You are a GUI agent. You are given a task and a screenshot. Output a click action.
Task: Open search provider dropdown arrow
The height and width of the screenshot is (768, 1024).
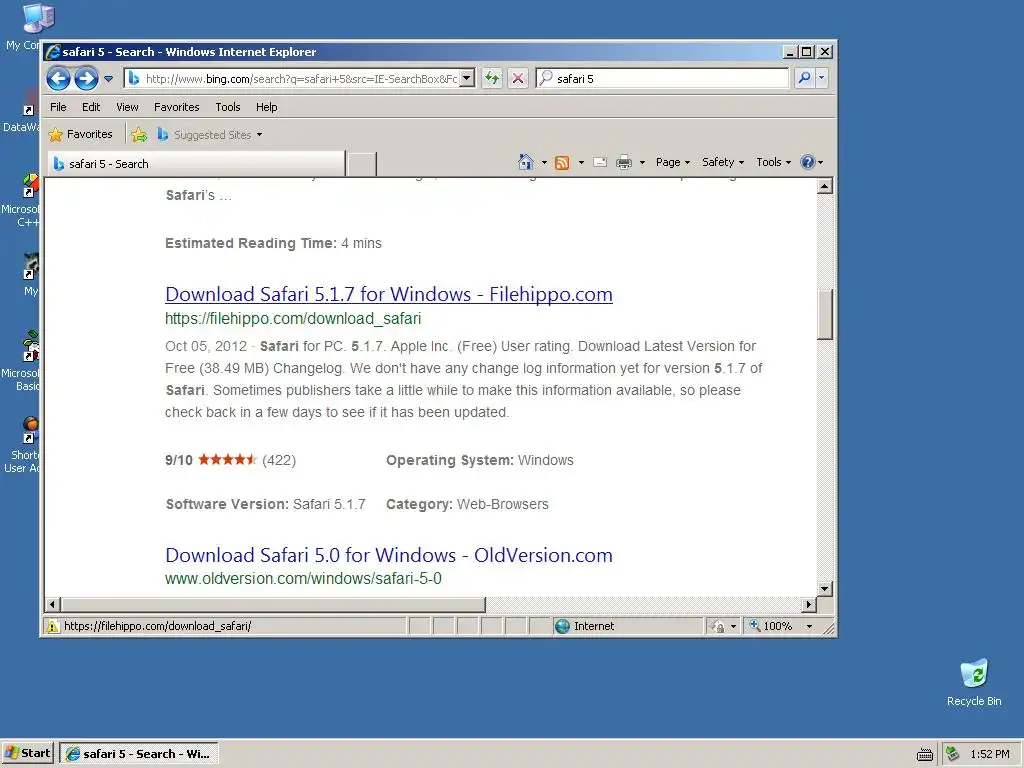pos(822,78)
